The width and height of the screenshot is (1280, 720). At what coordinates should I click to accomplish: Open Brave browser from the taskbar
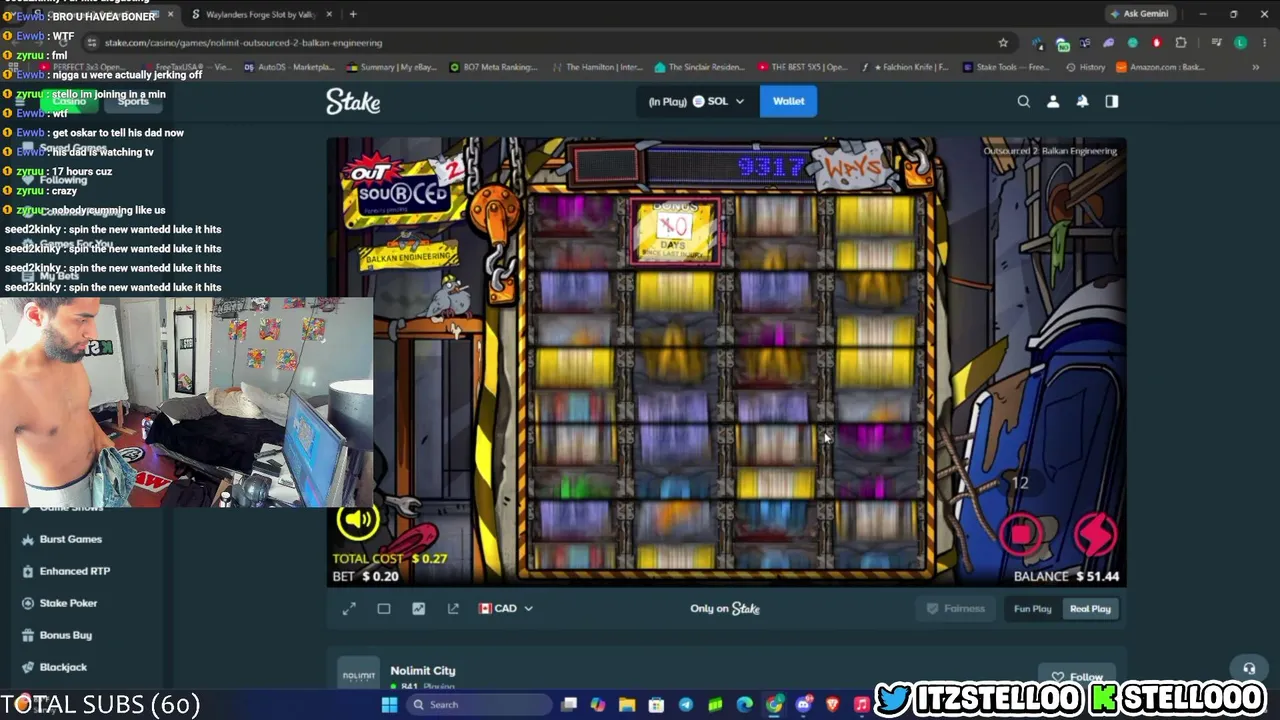pos(833,705)
